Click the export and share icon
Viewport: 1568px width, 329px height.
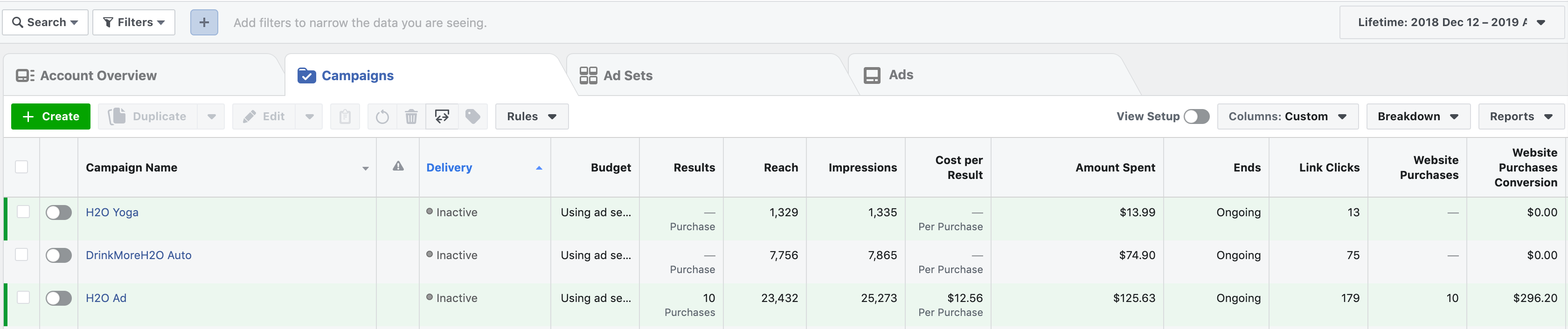[x=442, y=116]
